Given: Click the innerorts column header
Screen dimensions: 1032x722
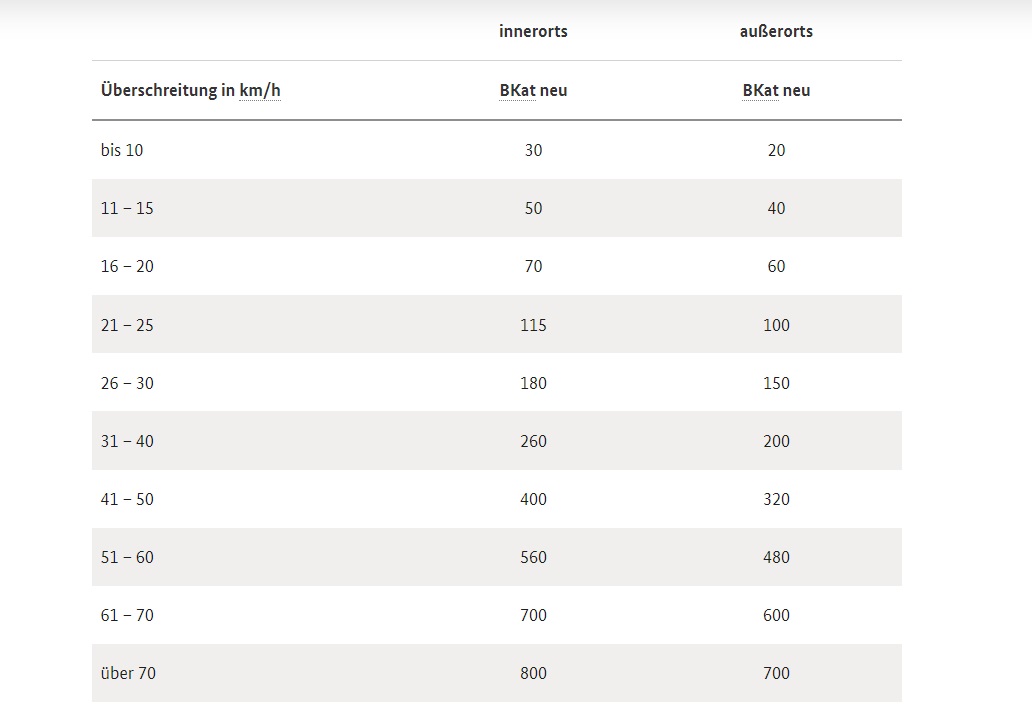Looking at the screenshot, I should pyautogui.click(x=533, y=31).
